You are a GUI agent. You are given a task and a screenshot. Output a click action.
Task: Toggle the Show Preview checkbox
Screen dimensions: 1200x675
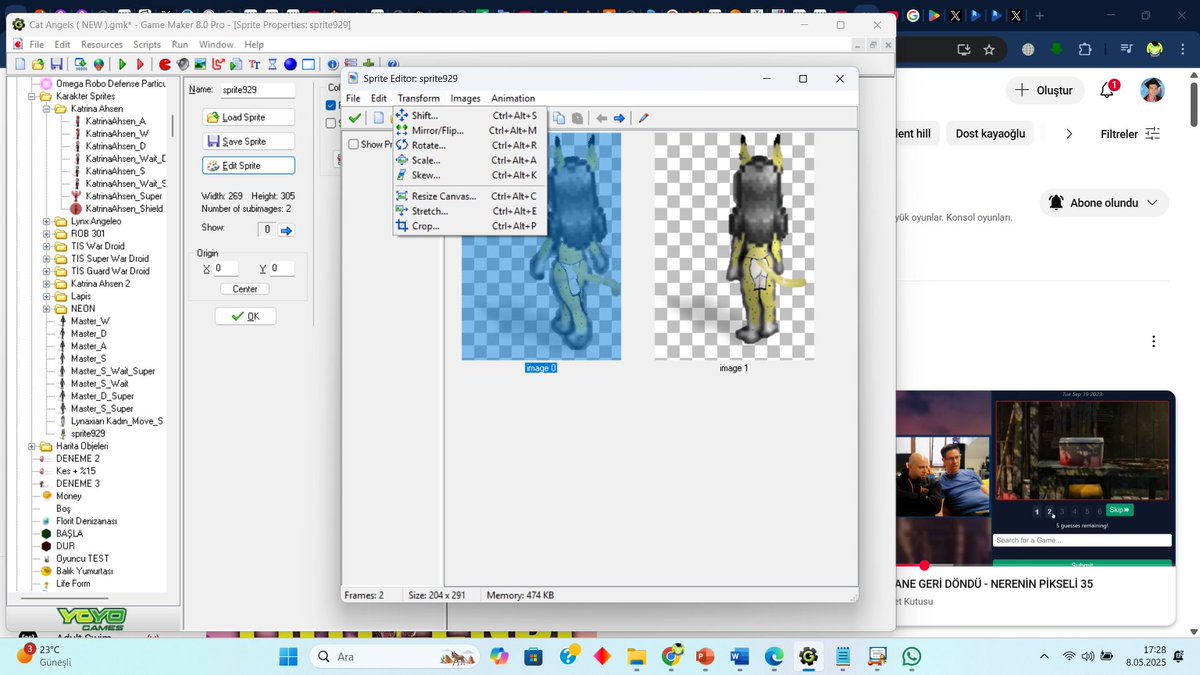point(353,144)
